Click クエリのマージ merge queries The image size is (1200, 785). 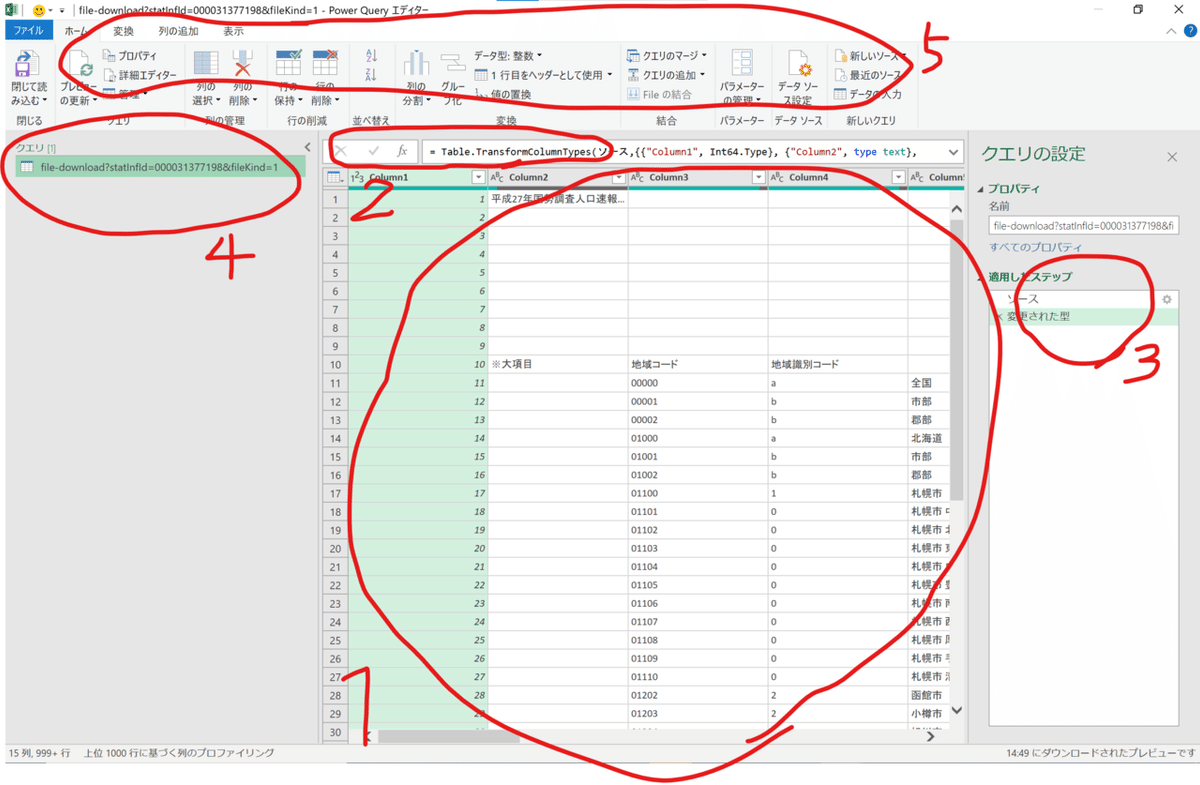point(666,56)
